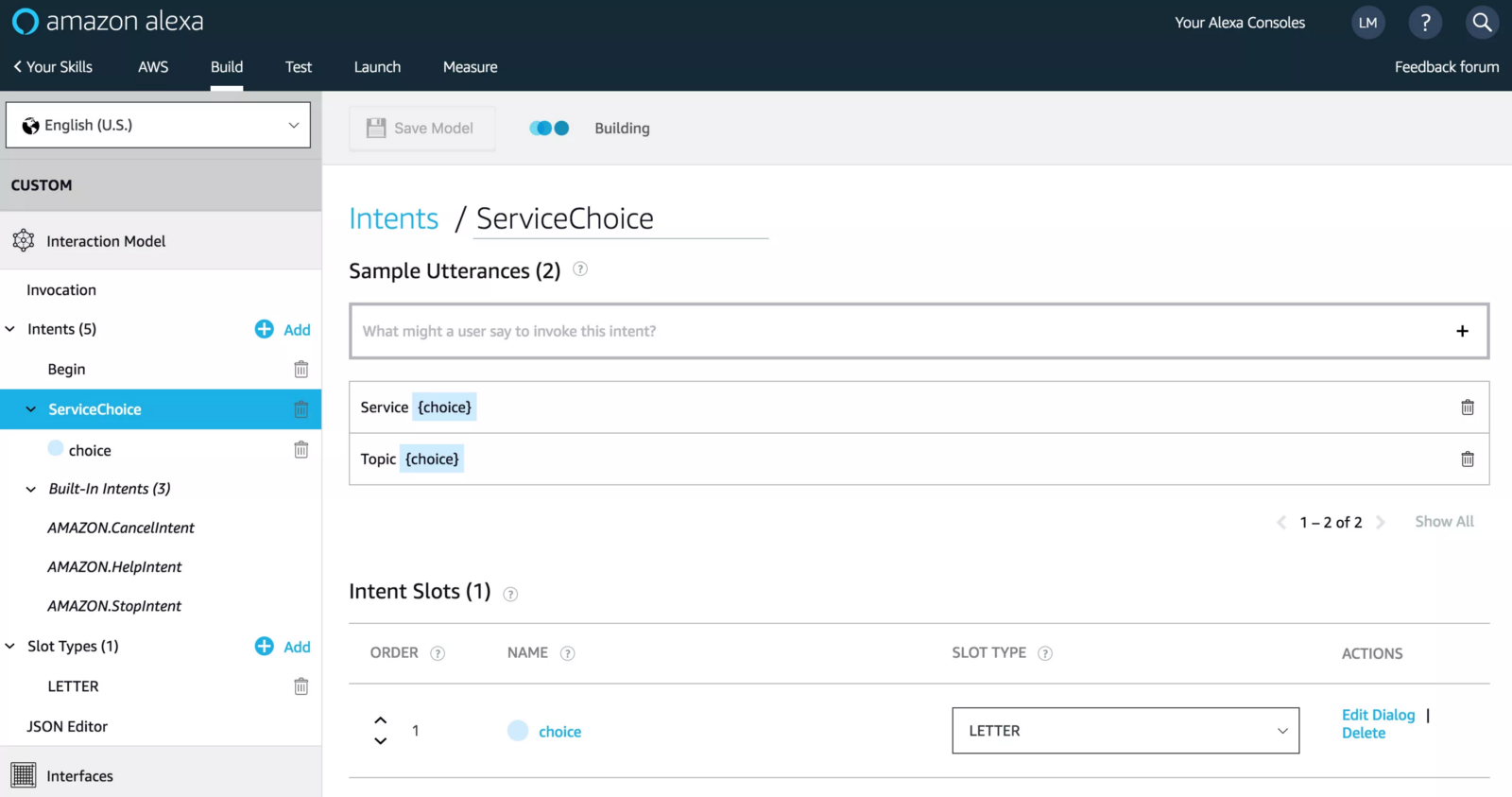Image resolution: width=1512 pixels, height=797 pixels.
Task: Move choice slot order up
Action: point(380,720)
